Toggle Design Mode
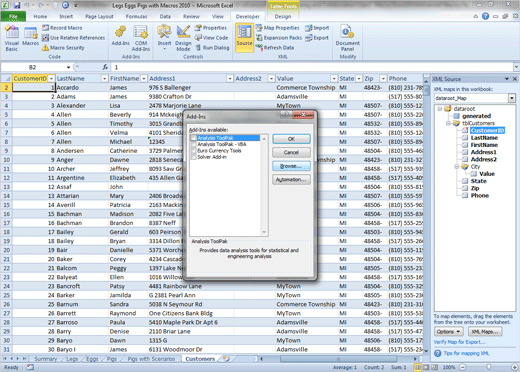Screen dimensions: 520x372 (183, 38)
